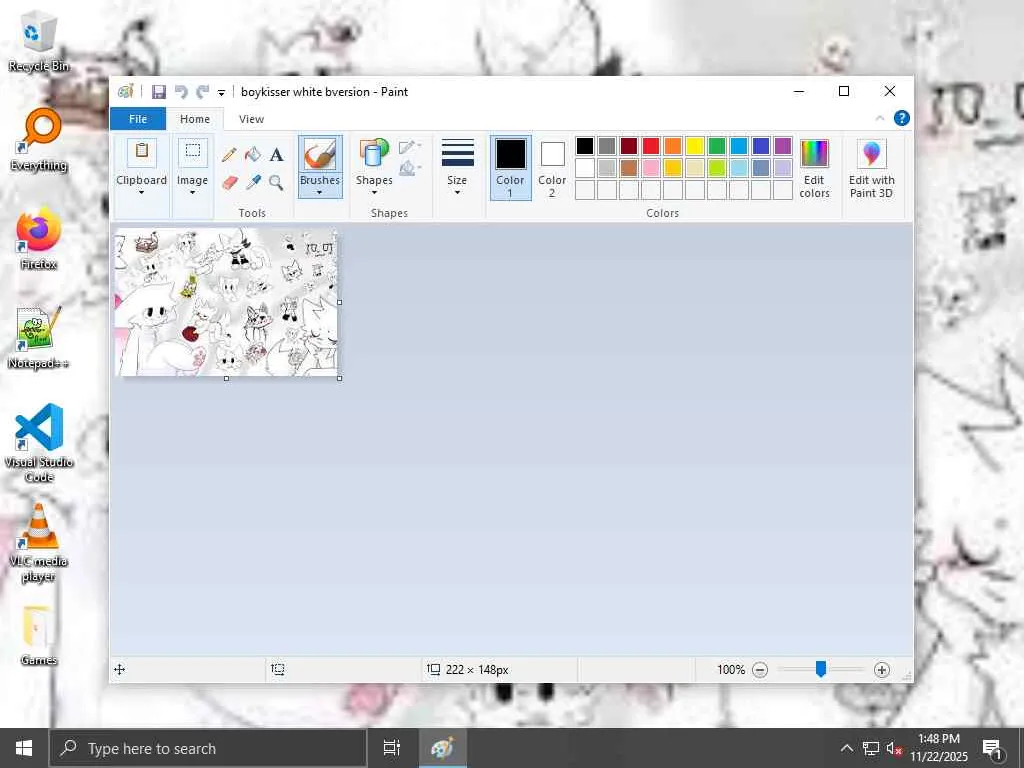This screenshot has height=768, width=1024.
Task: Expand the Image dropdown arrow
Action: [193, 193]
